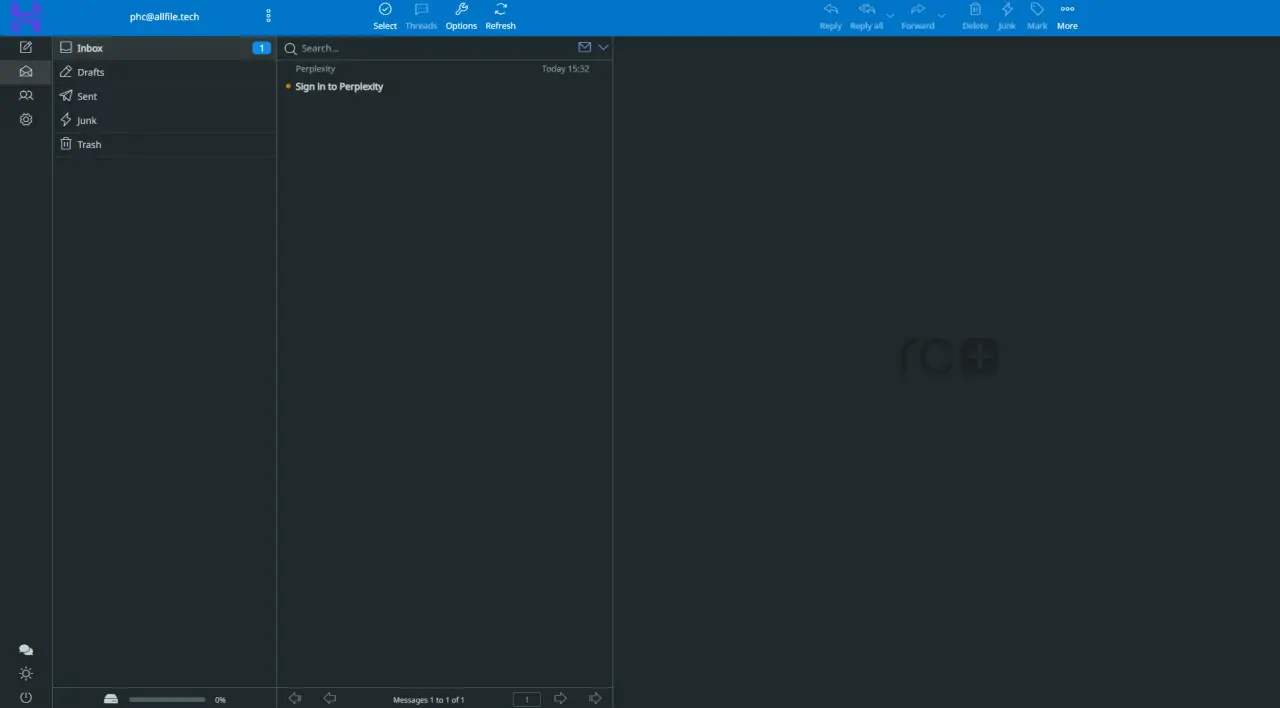Mark message as Junk
1280x708 pixels.
point(1007,16)
